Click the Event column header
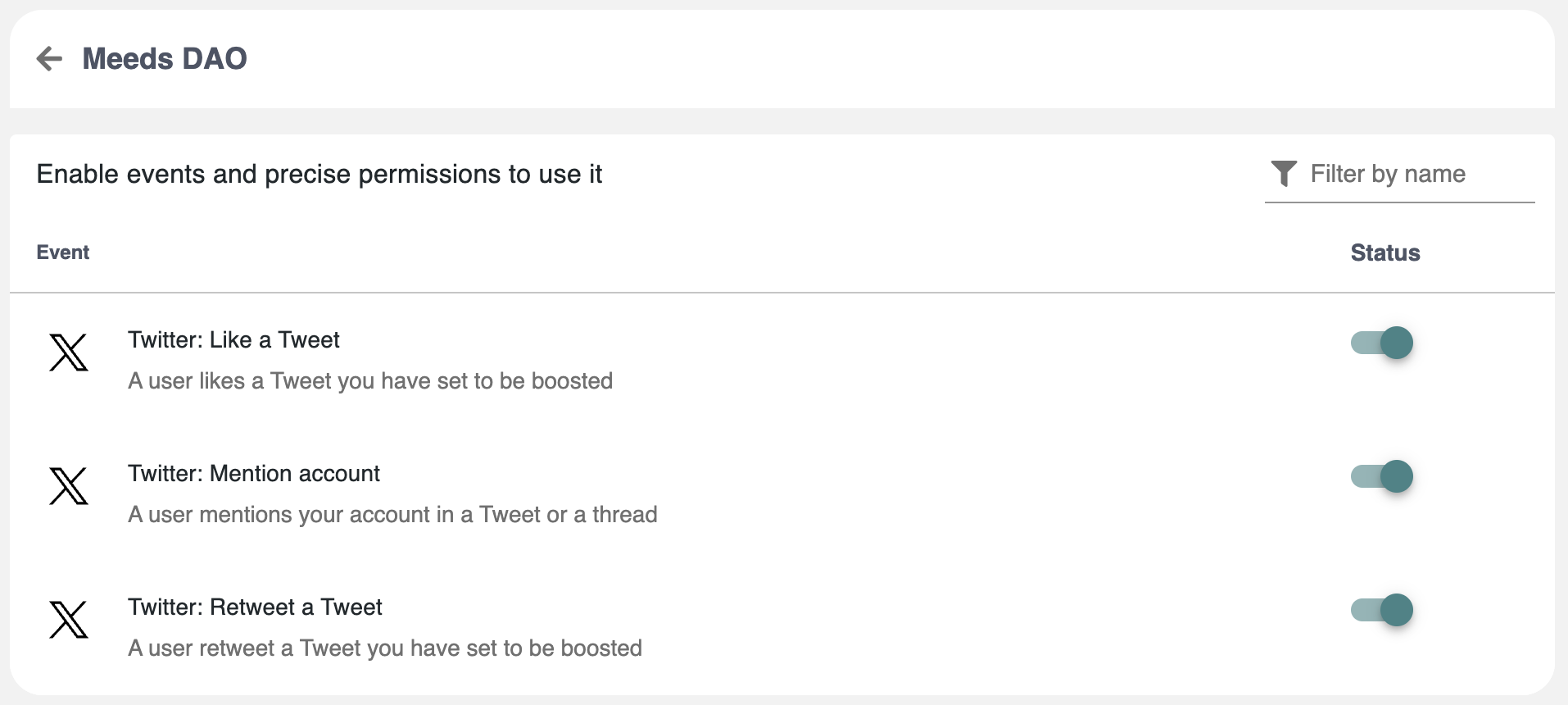Viewport: 1568px width, 705px height. click(63, 252)
